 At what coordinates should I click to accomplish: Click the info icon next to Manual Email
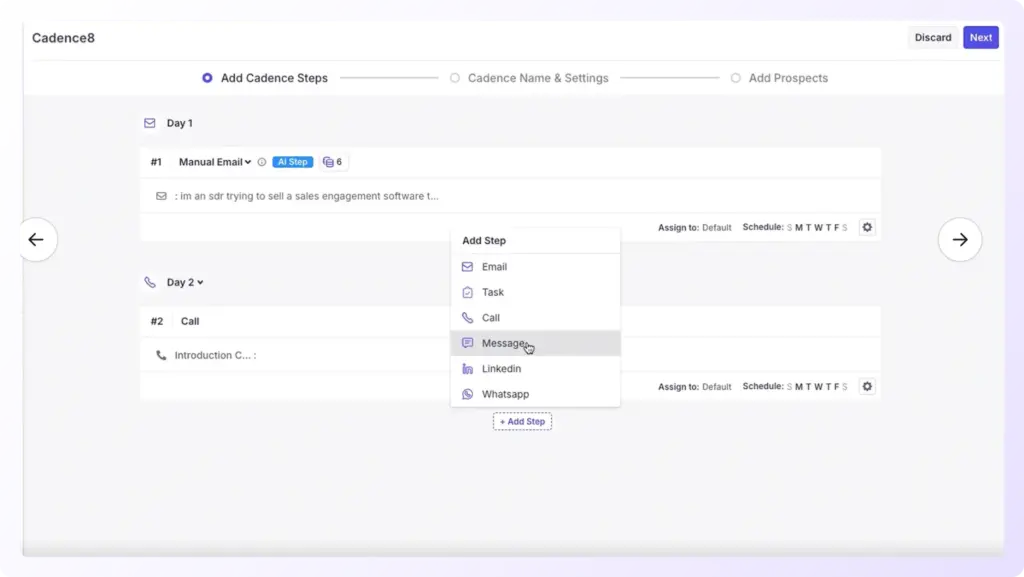tap(262, 161)
